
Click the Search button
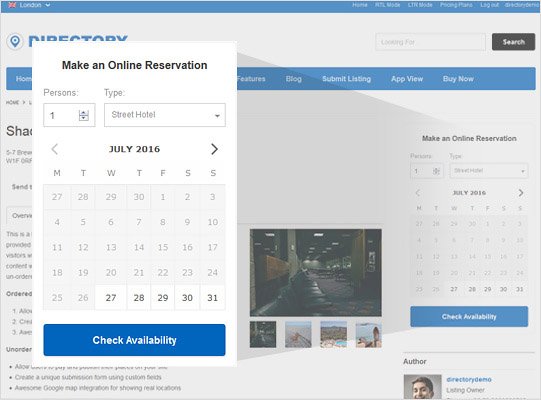tap(513, 42)
